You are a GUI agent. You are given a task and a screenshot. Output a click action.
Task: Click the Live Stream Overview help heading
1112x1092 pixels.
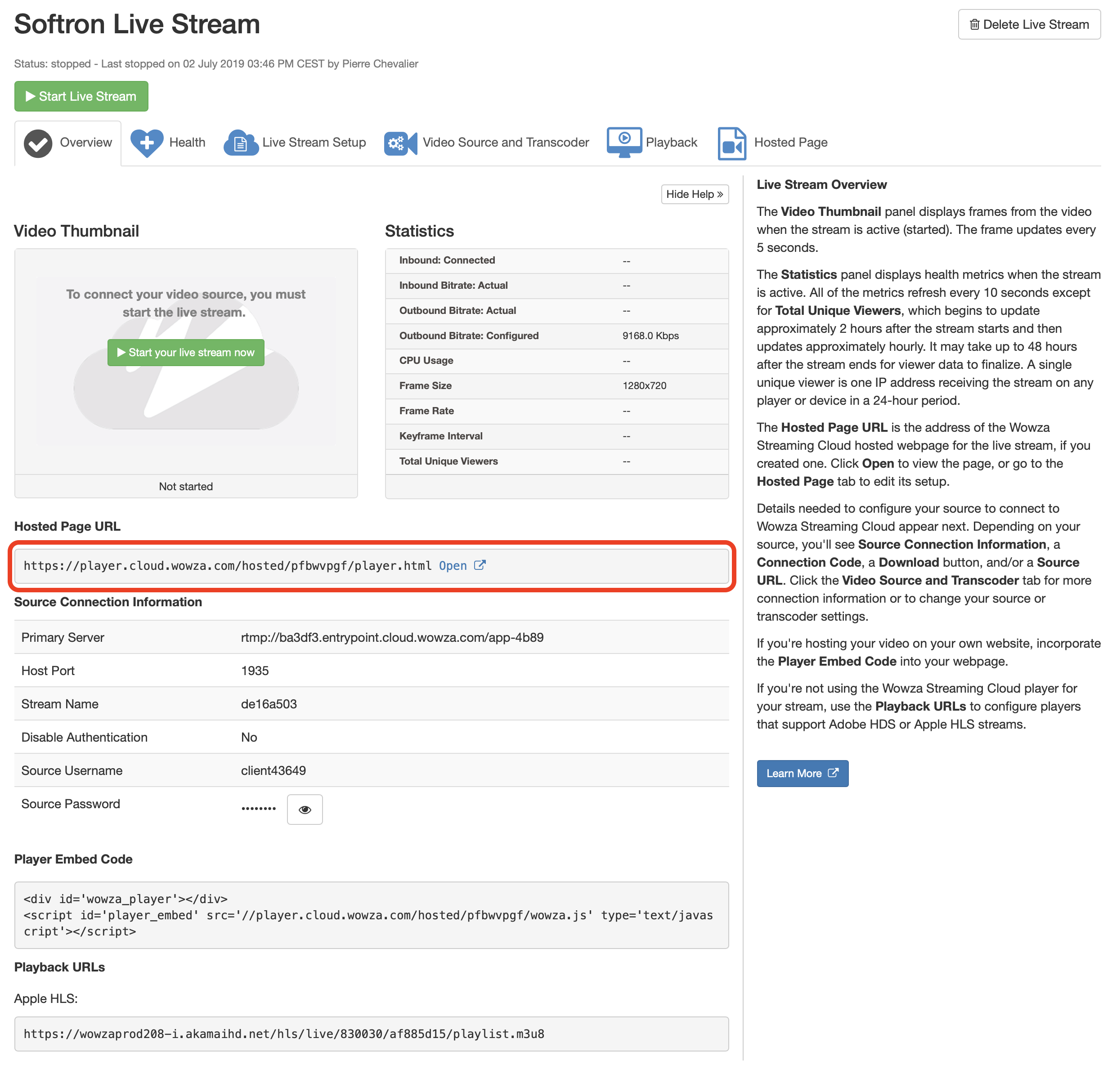pyautogui.click(x=821, y=184)
